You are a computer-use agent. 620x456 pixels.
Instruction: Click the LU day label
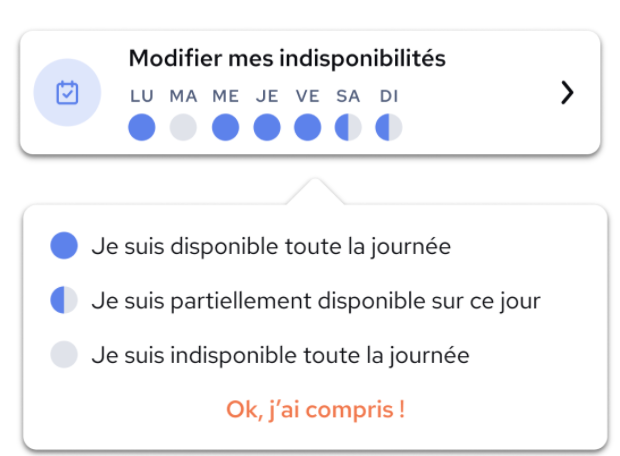[142, 96]
